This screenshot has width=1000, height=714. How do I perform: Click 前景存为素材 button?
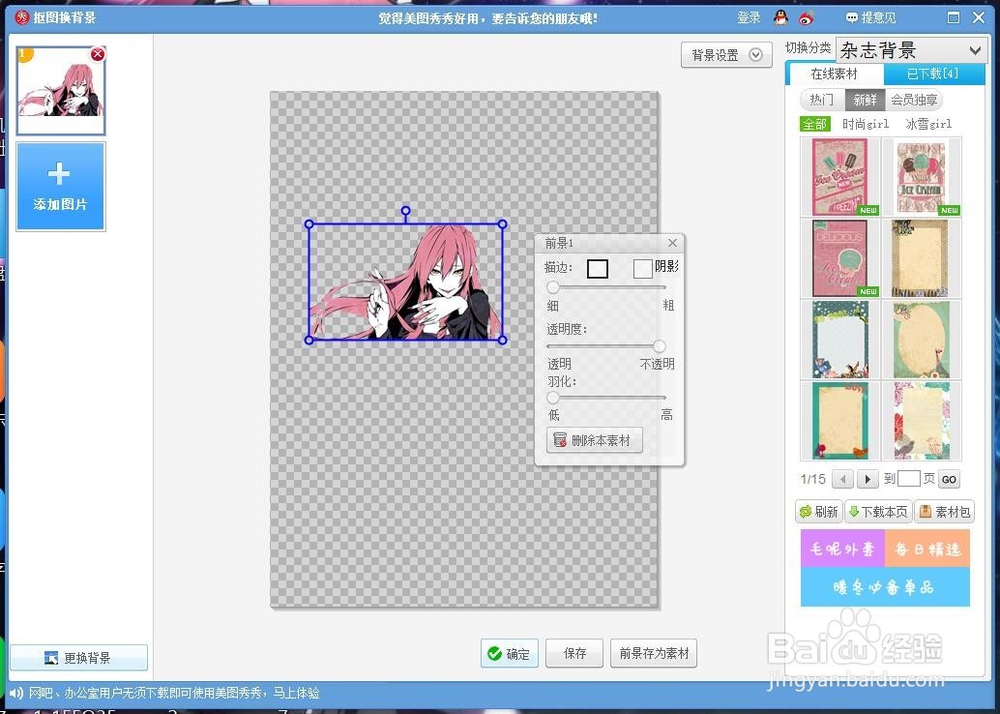(x=654, y=653)
